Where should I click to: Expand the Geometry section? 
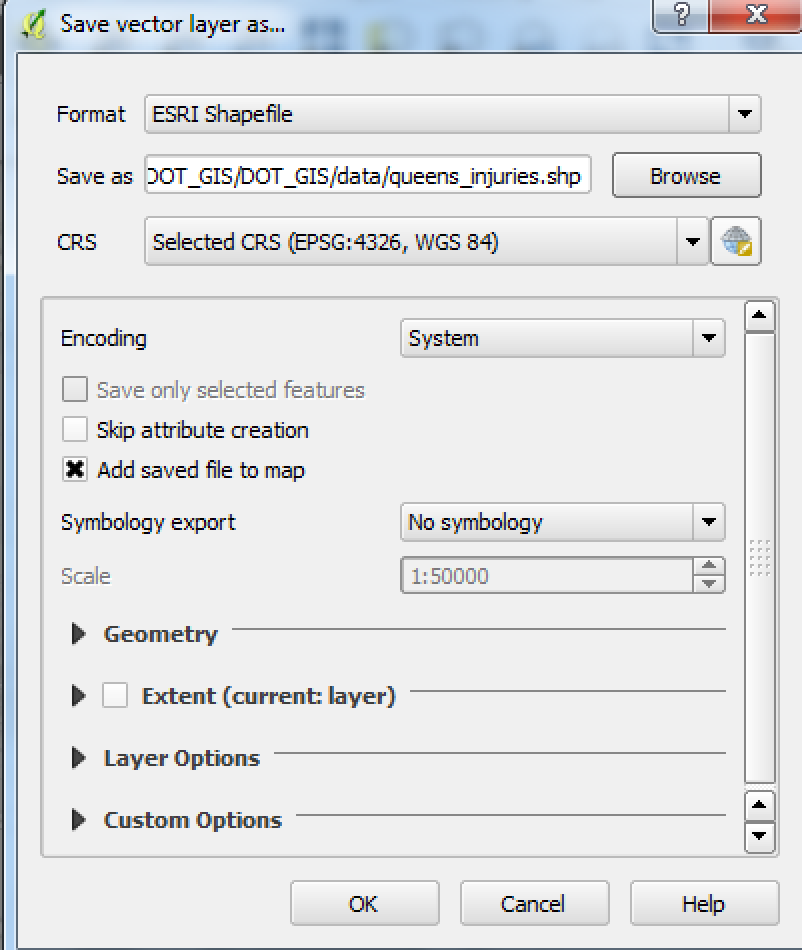pyautogui.click(x=80, y=634)
